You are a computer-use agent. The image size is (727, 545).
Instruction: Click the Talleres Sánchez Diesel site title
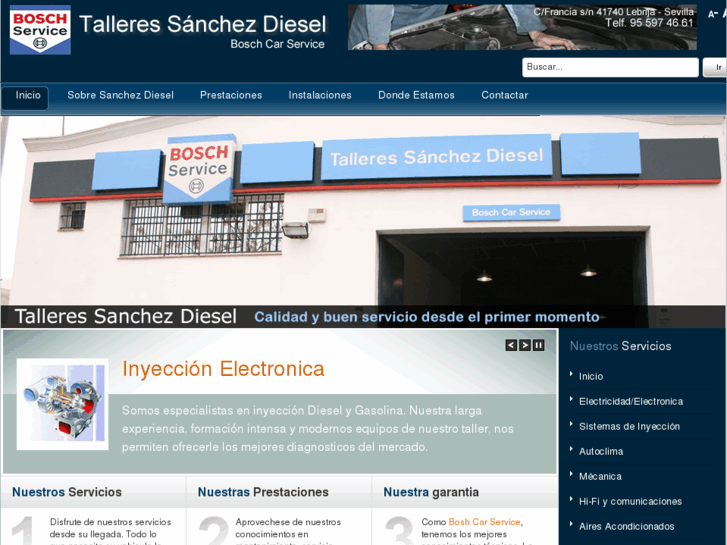coord(203,25)
